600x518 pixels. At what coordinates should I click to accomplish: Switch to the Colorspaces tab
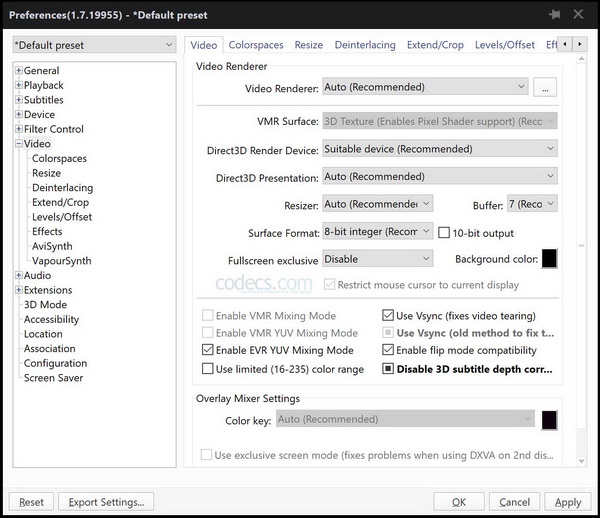(256, 45)
